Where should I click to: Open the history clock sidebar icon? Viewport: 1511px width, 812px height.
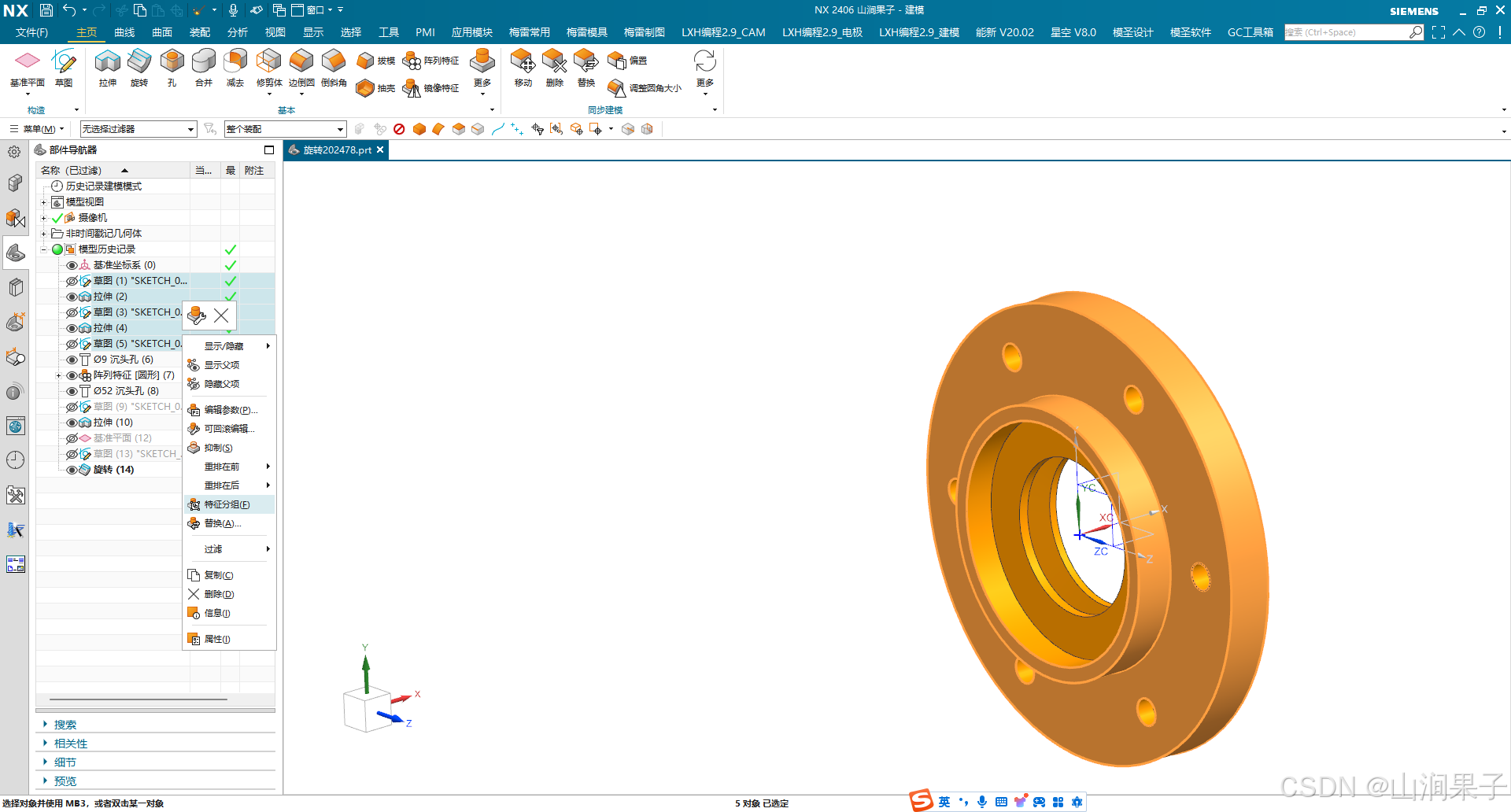(x=15, y=460)
